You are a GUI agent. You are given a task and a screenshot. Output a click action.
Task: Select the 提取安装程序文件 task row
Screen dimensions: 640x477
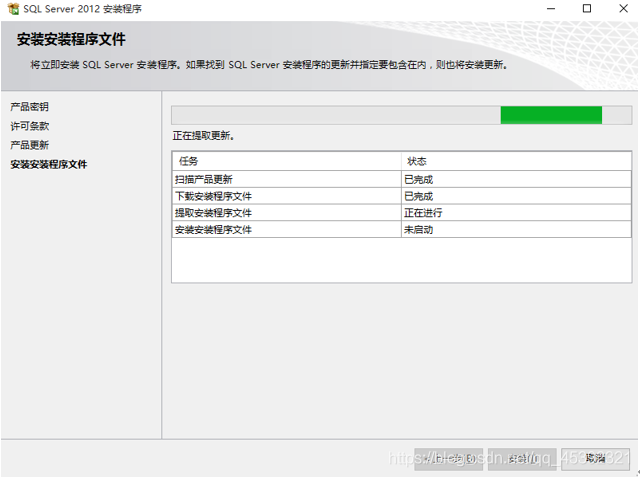(402, 213)
